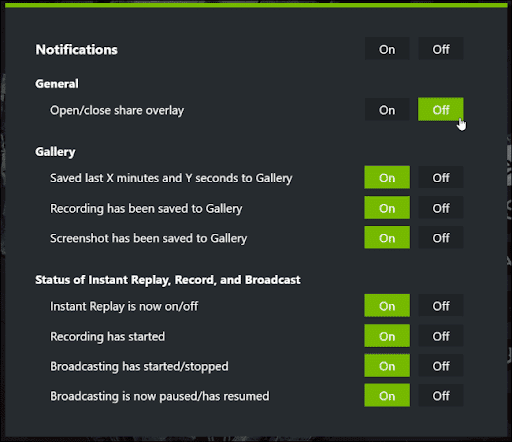Select On for Broadcasting paused/resumed notification
The height and width of the screenshot is (442, 512).
tap(387, 396)
